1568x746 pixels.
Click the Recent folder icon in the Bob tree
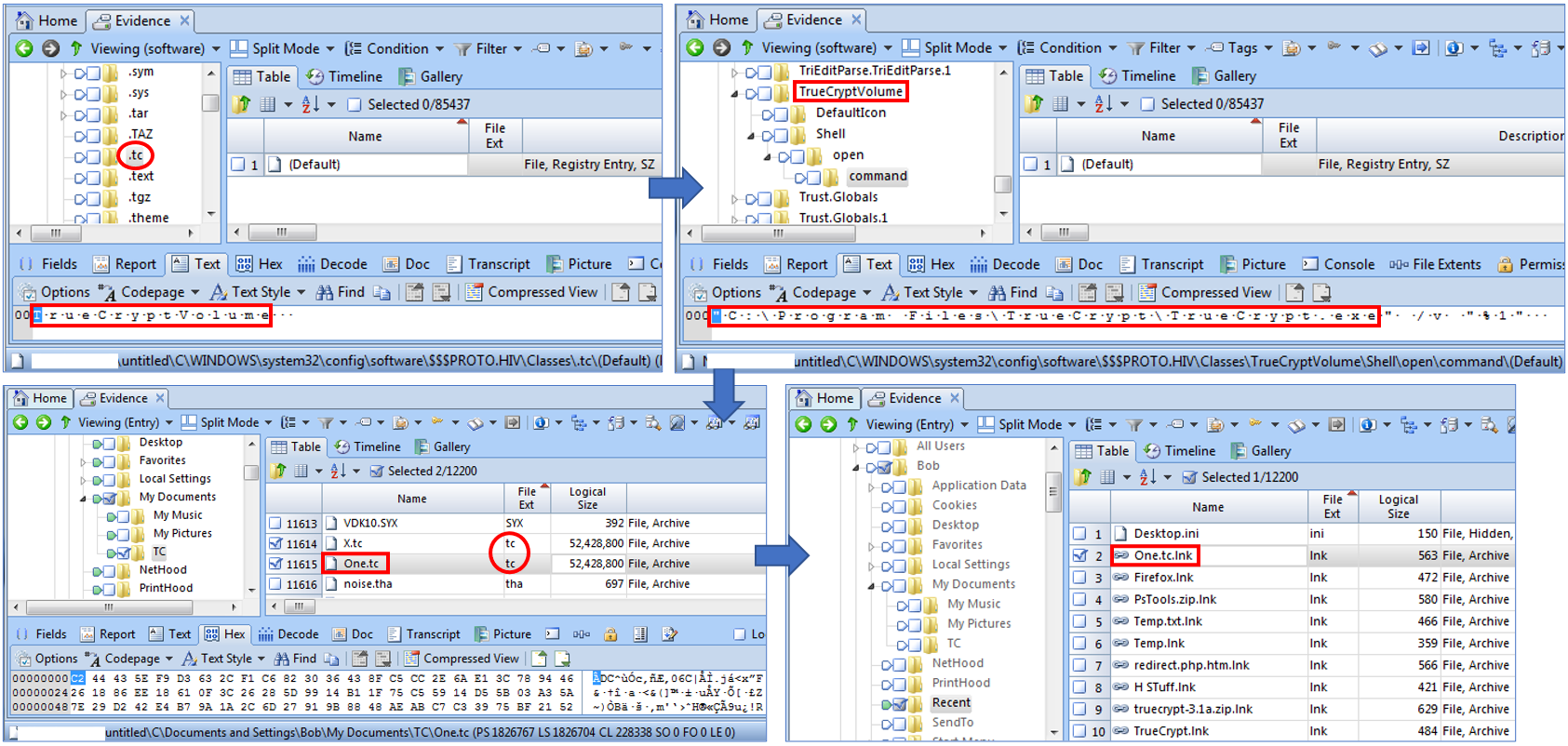click(x=916, y=703)
